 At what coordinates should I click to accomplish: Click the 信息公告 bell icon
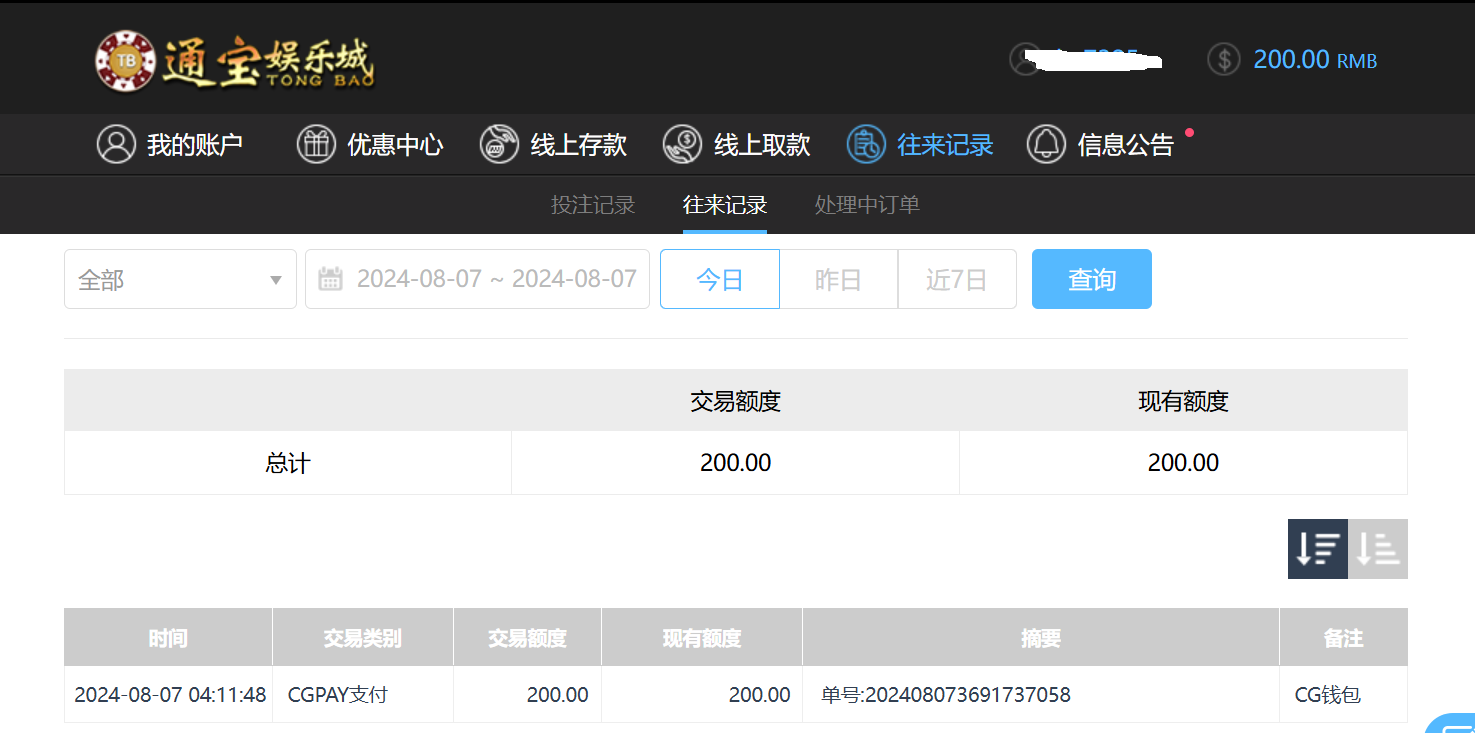(1046, 145)
